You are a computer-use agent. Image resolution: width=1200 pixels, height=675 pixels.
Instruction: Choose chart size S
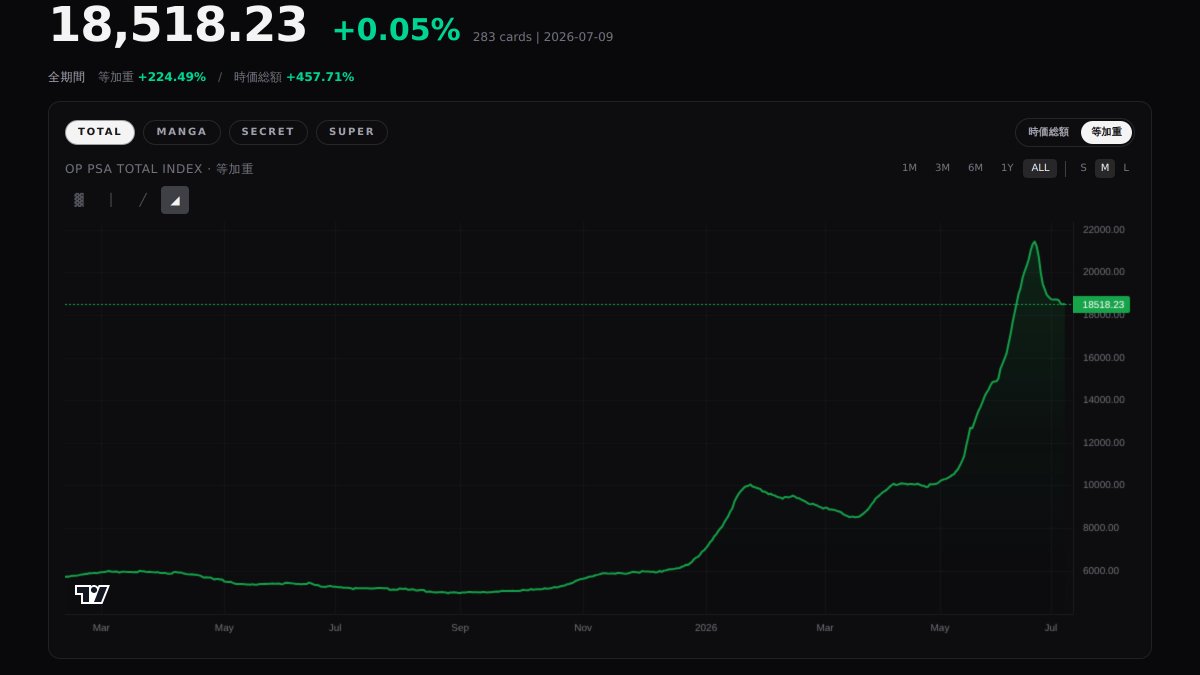pyautogui.click(x=1083, y=168)
